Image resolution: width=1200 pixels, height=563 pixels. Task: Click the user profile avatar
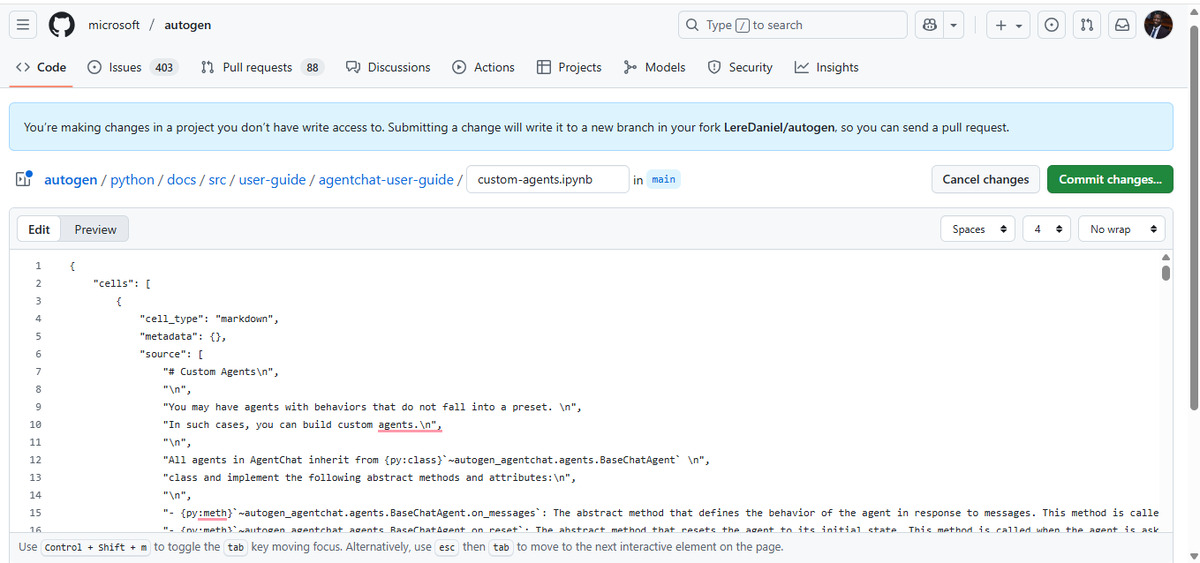pos(1157,25)
